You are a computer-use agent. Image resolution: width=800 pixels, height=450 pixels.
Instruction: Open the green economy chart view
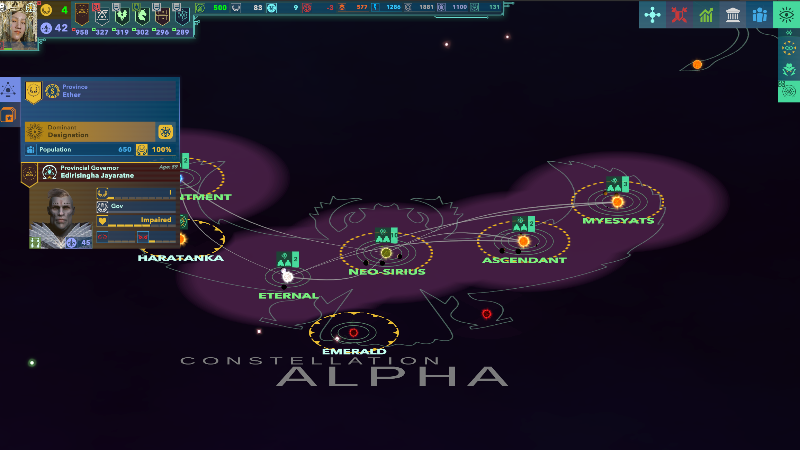pyautogui.click(x=706, y=15)
